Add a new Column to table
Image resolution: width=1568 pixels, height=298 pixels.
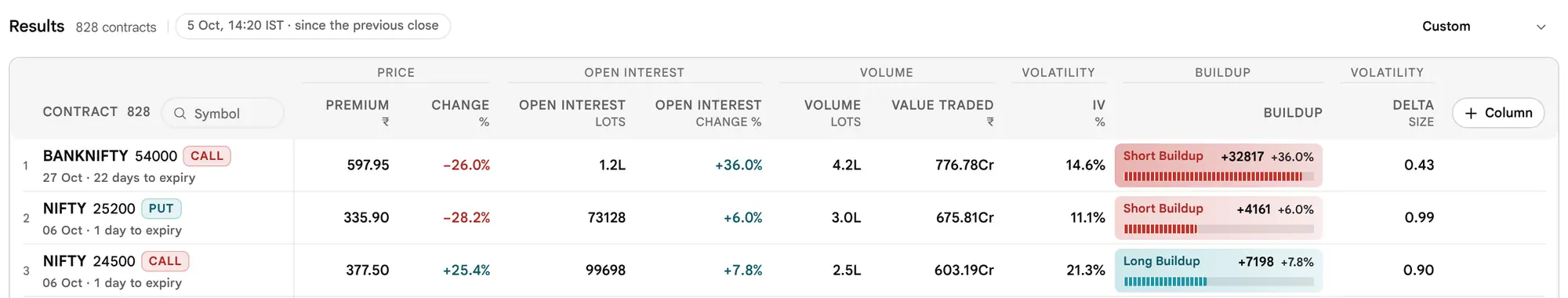(x=1498, y=113)
